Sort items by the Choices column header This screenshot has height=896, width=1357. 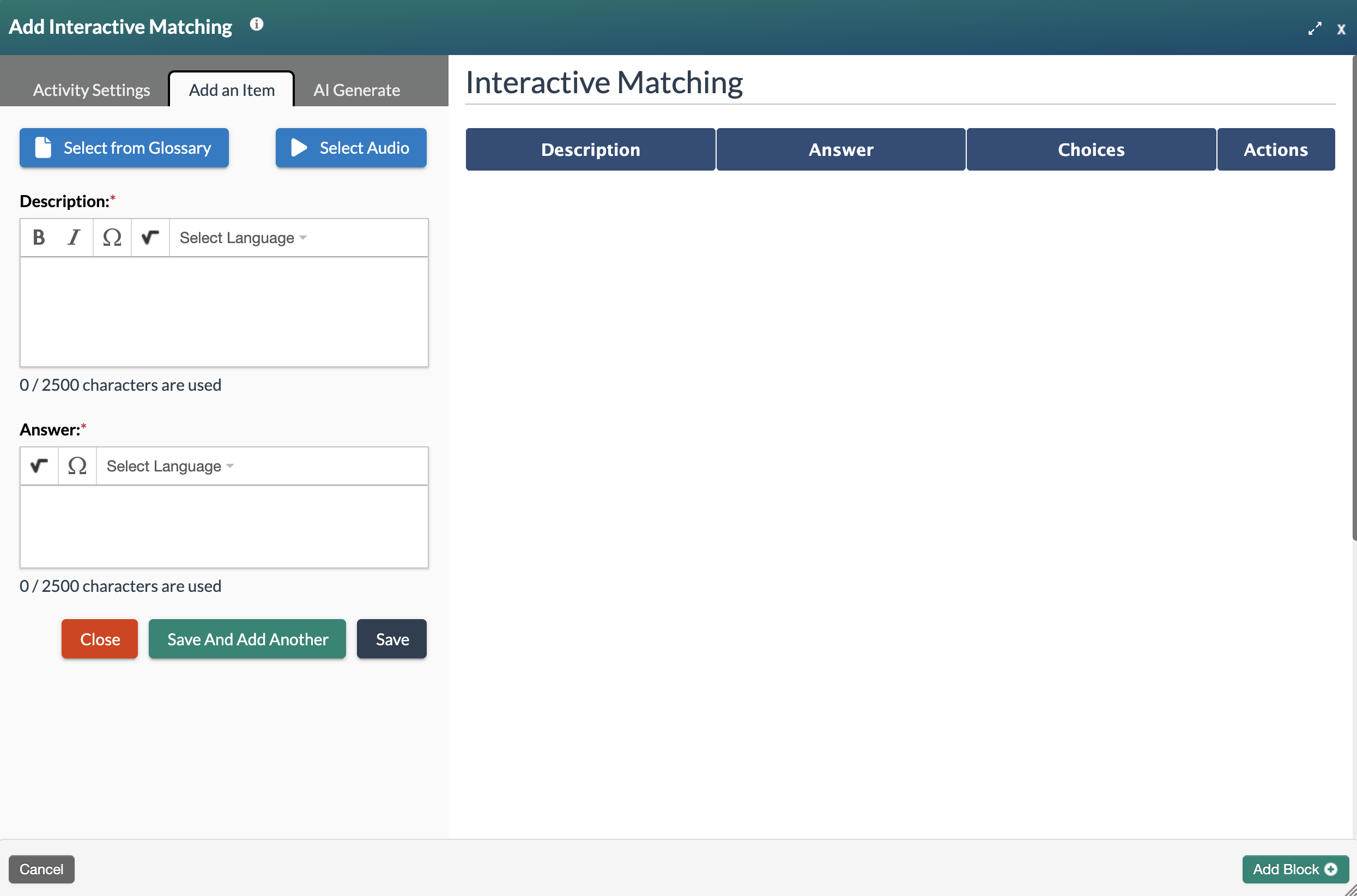pos(1091,149)
